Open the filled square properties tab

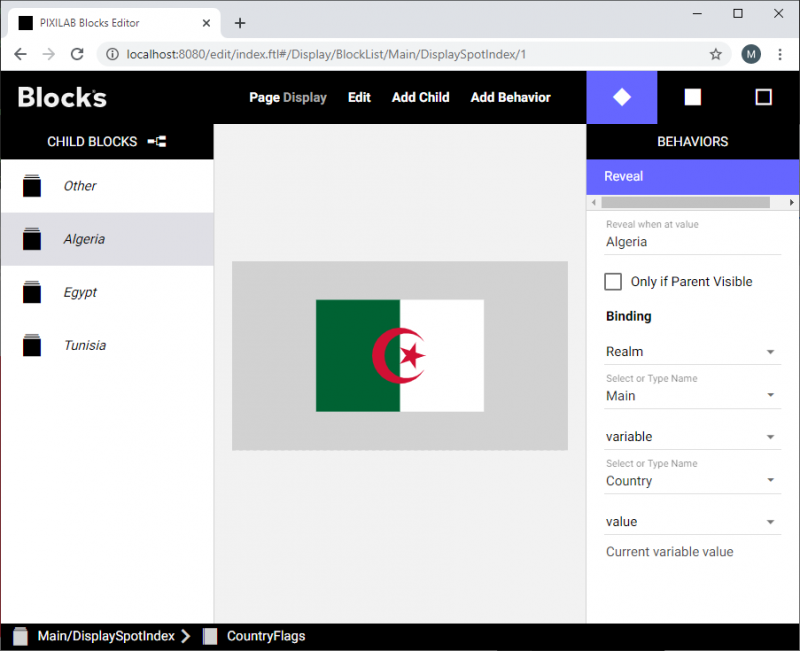(x=692, y=97)
